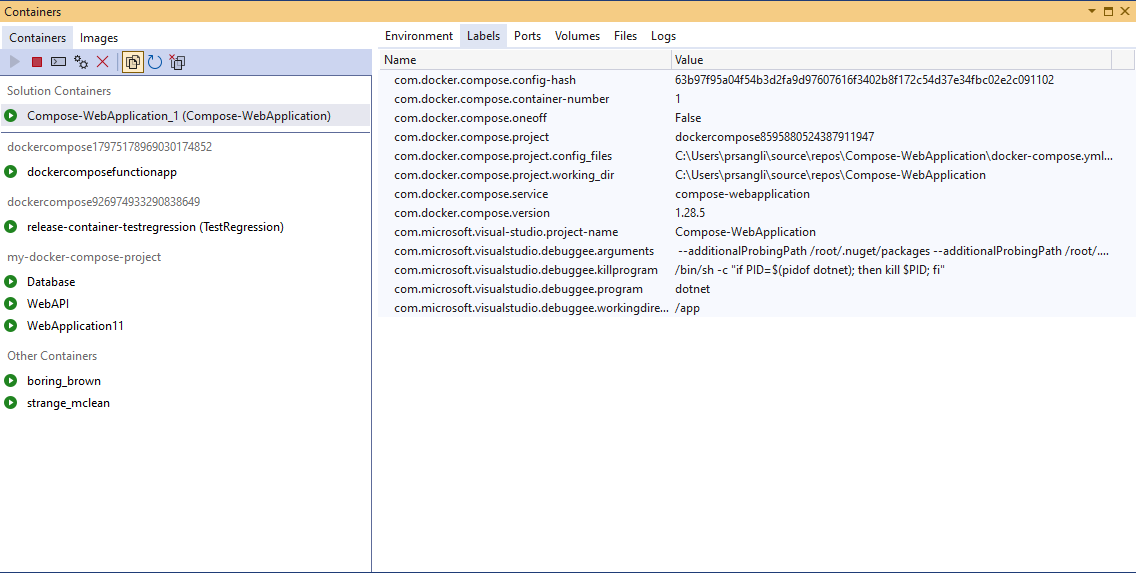Select the Database container
The height and width of the screenshot is (573, 1136).
pyautogui.click(x=51, y=282)
